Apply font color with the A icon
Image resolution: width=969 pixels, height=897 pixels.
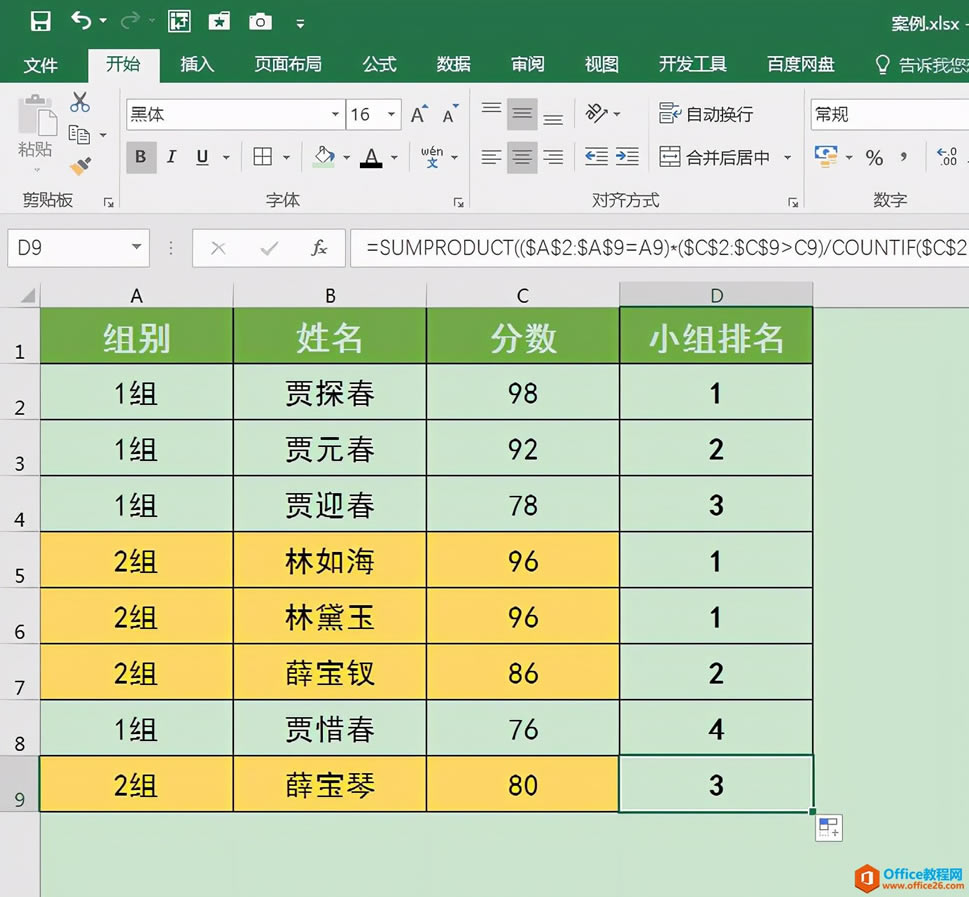(x=371, y=157)
